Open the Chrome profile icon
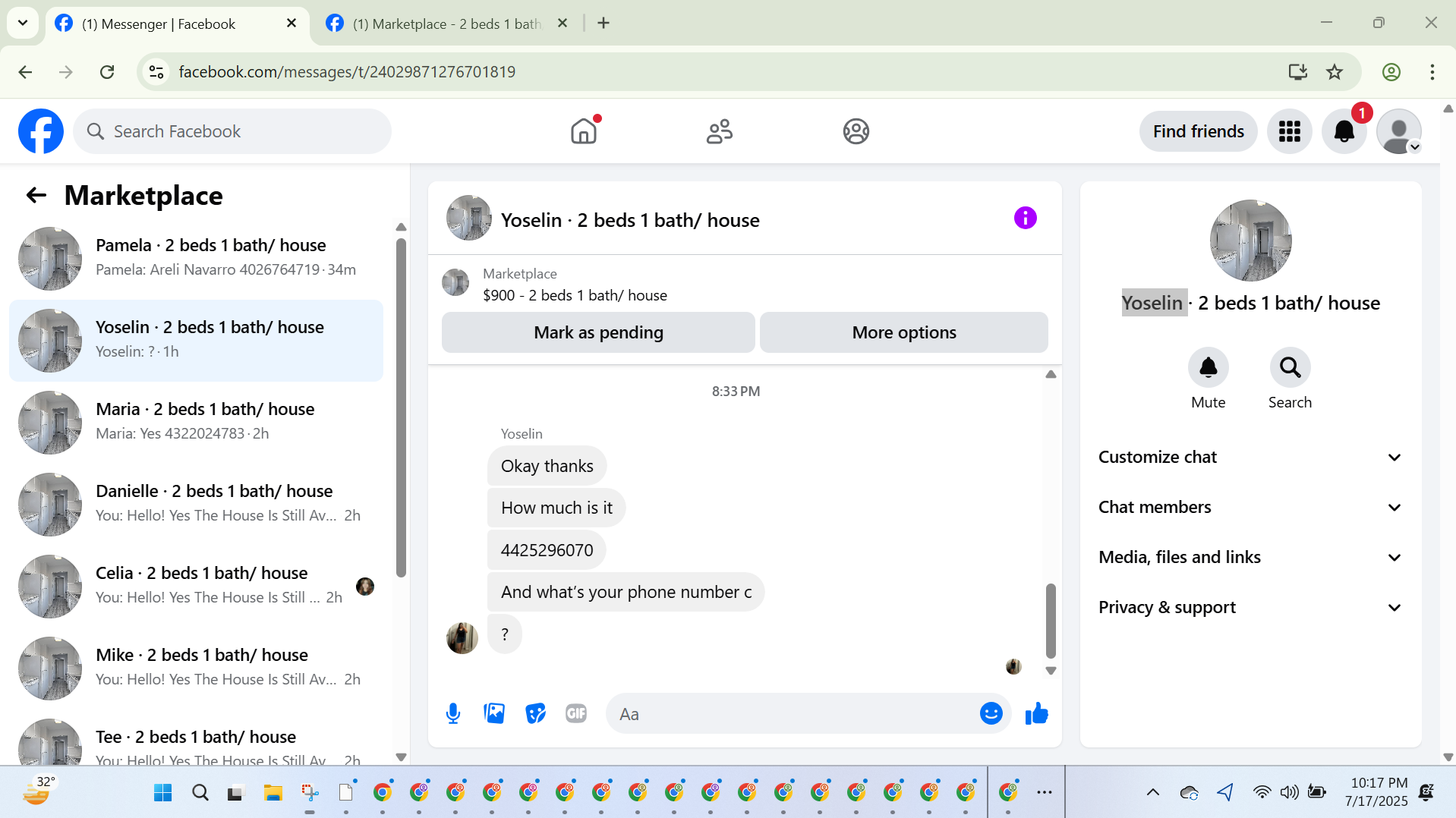Screen dimensions: 1456x818 [x=1391, y=72]
